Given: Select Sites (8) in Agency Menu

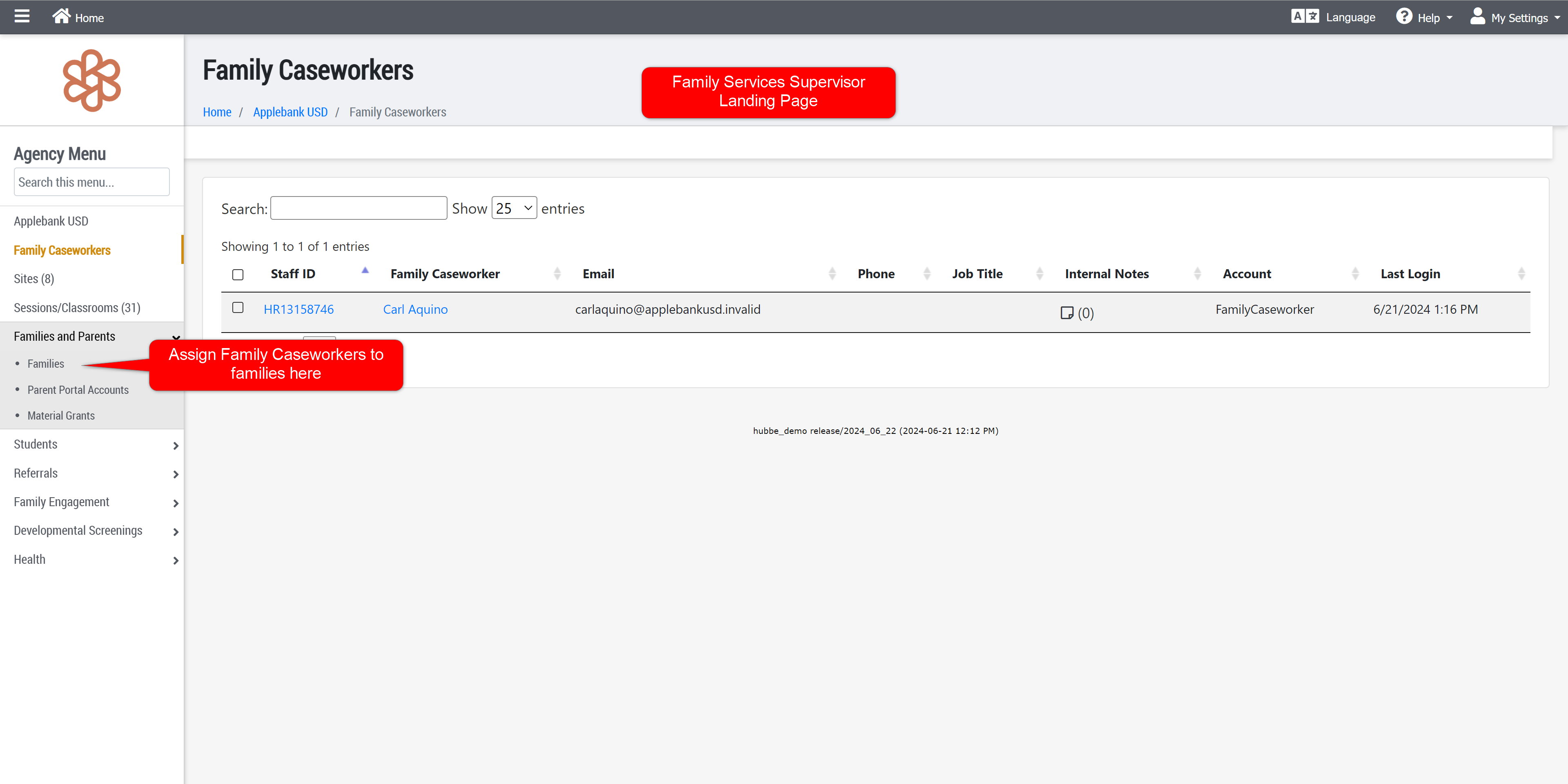Looking at the screenshot, I should pyautogui.click(x=34, y=278).
